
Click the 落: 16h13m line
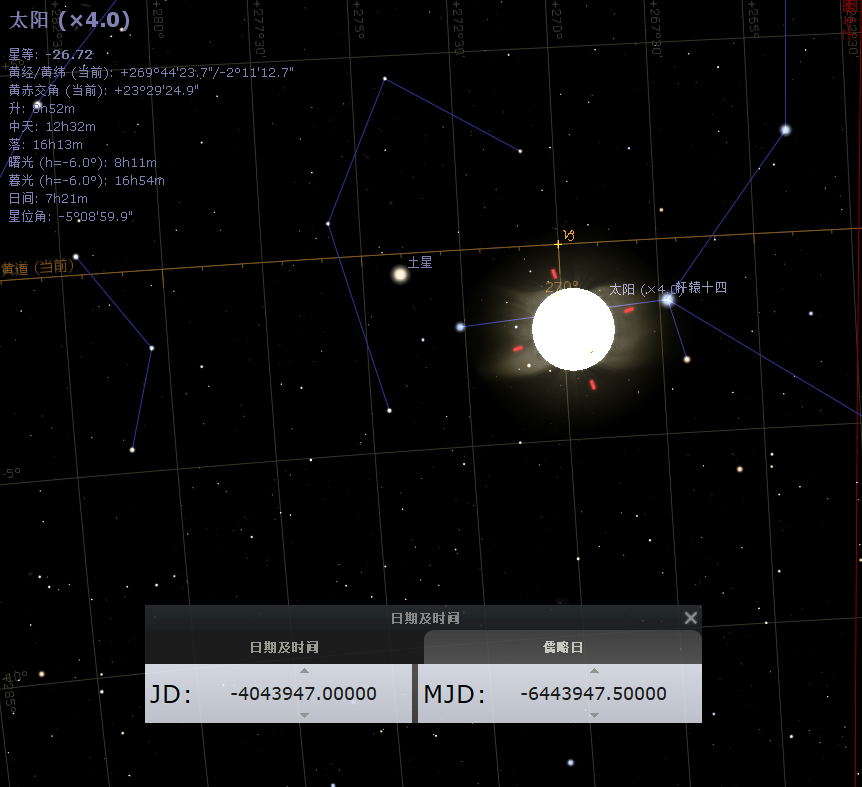click(x=46, y=145)
